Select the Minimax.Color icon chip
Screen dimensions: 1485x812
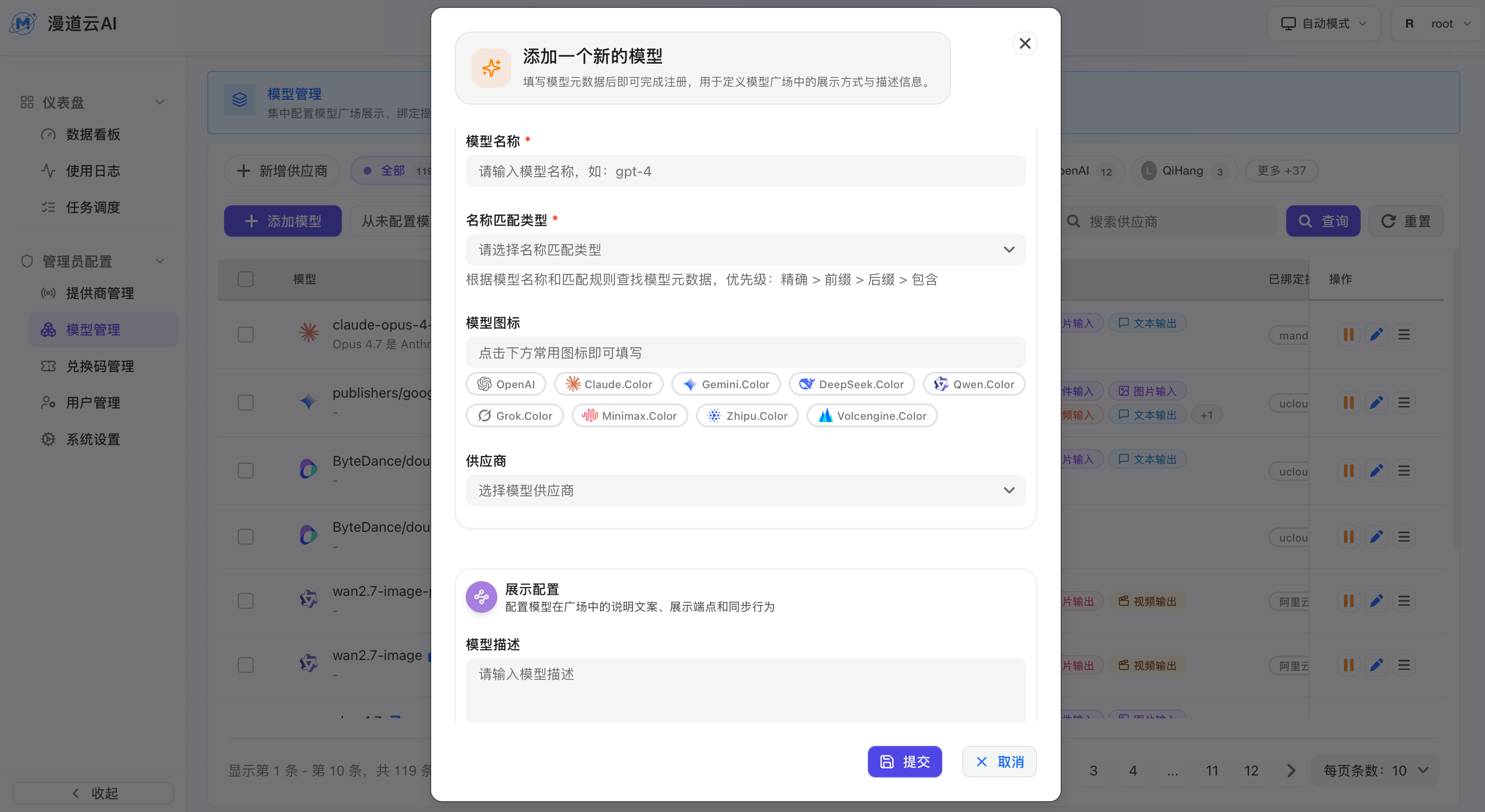630,416
